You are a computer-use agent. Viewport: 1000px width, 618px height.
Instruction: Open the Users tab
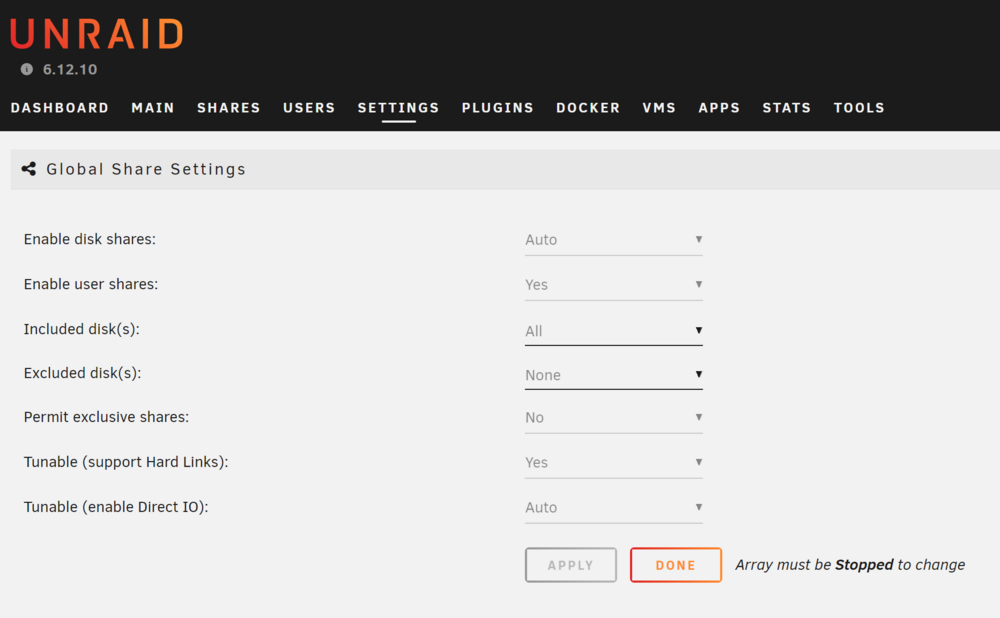[309, 108]
